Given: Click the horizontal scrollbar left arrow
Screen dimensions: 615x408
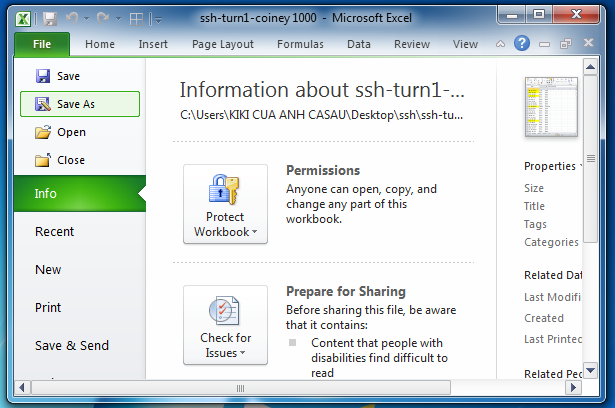Looking at the screenshot, I should click(22, 388).
